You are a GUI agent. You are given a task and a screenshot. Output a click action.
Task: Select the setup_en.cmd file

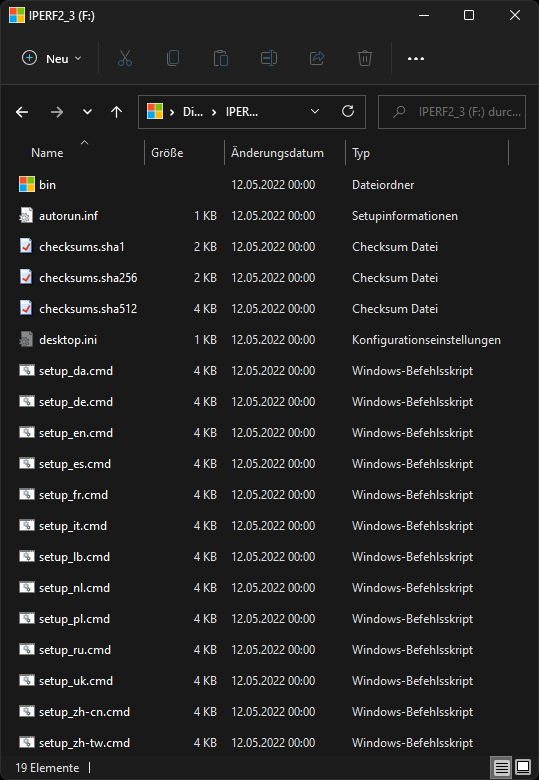point(76,433)
